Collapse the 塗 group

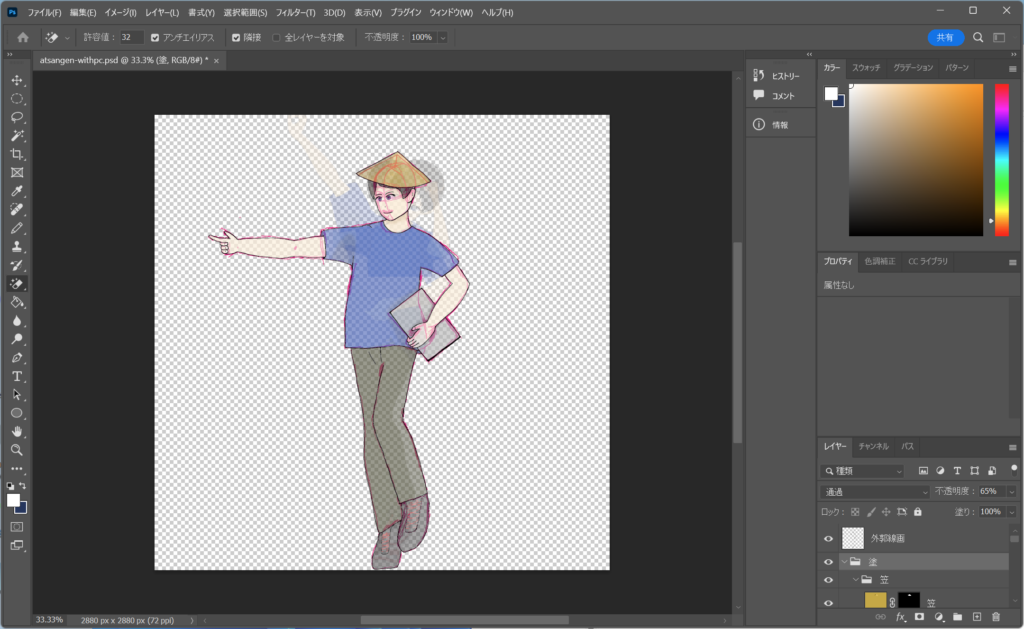pyautogui.click(x=844, y=562)
